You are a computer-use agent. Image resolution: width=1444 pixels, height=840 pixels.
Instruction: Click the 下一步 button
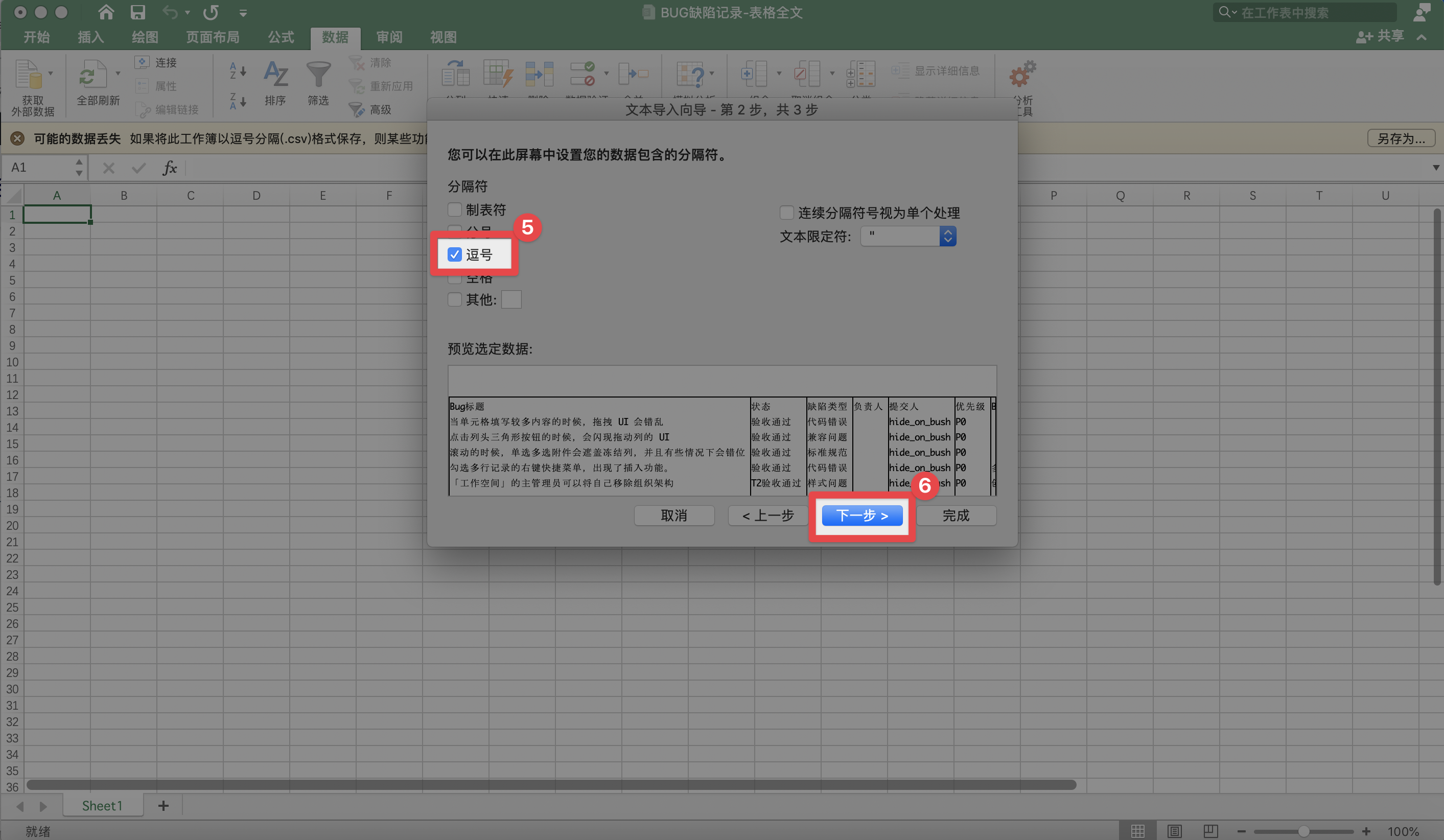[861, 516]
